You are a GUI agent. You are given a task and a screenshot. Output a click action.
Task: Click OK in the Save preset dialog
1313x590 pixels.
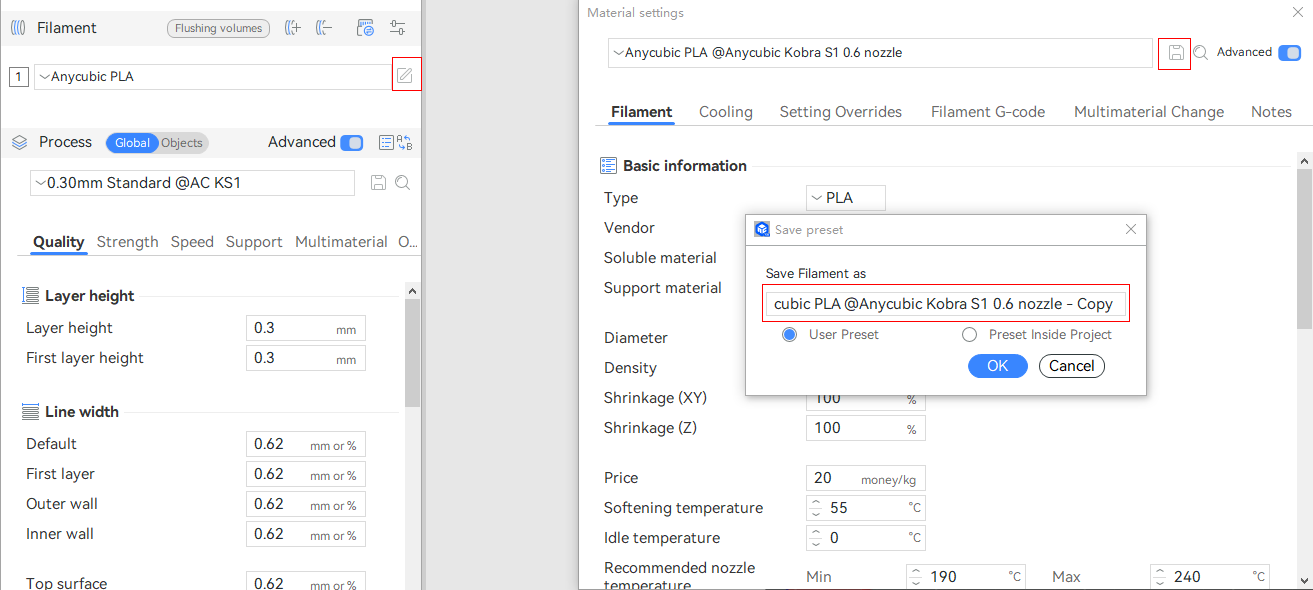(x=998, y=366)
